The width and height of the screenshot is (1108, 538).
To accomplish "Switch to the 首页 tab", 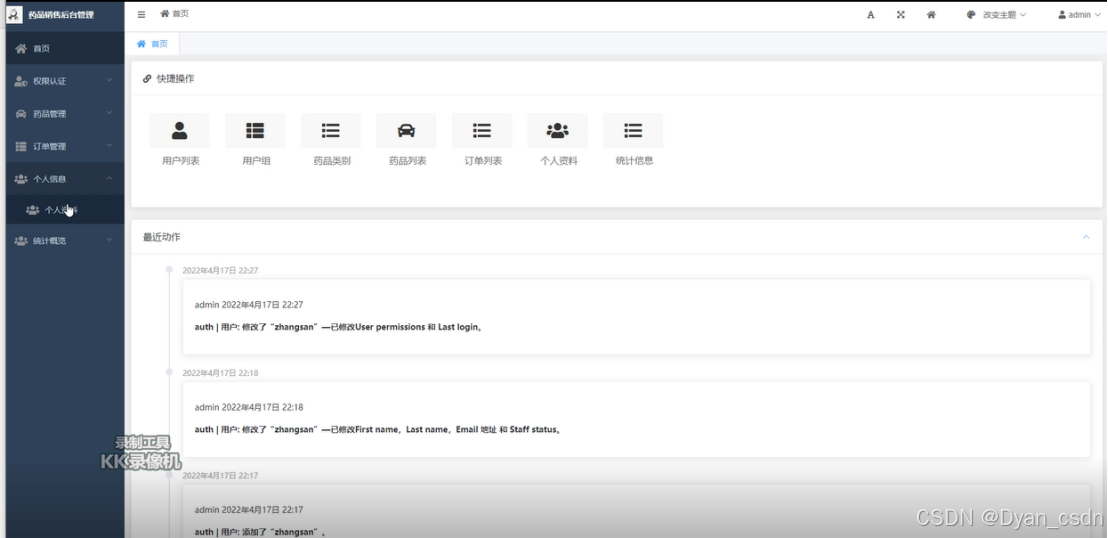I will pyautogui.click(x=153, y=44).
